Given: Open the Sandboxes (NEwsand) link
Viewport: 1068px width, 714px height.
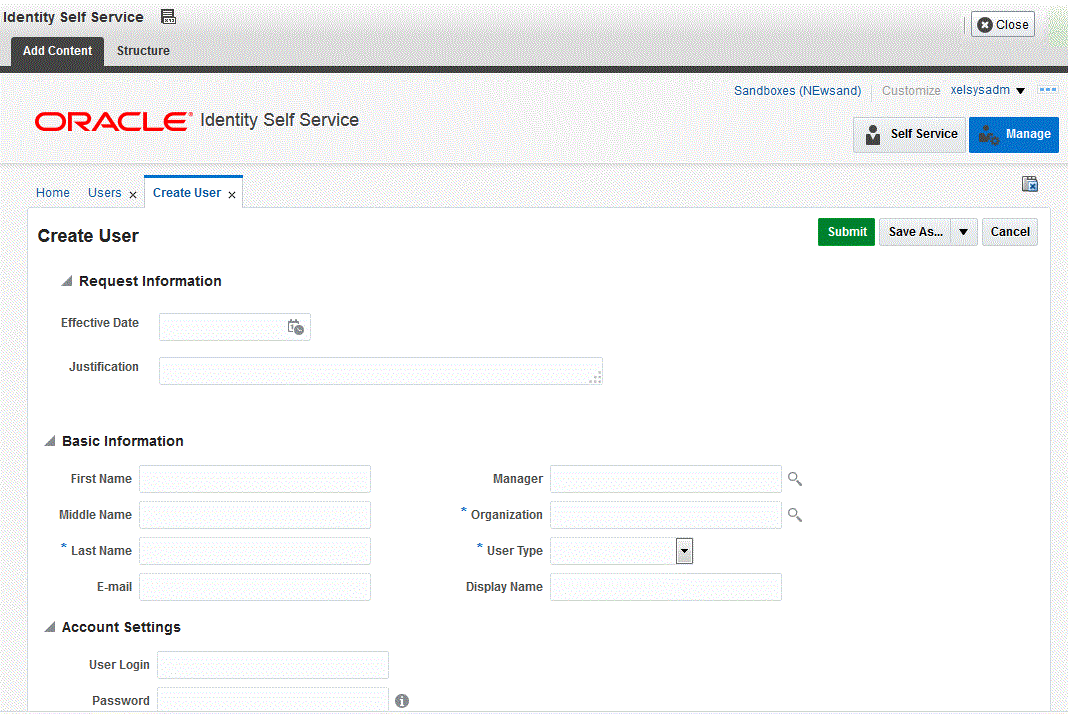Looking at the screenshot, I should [797, 91].
